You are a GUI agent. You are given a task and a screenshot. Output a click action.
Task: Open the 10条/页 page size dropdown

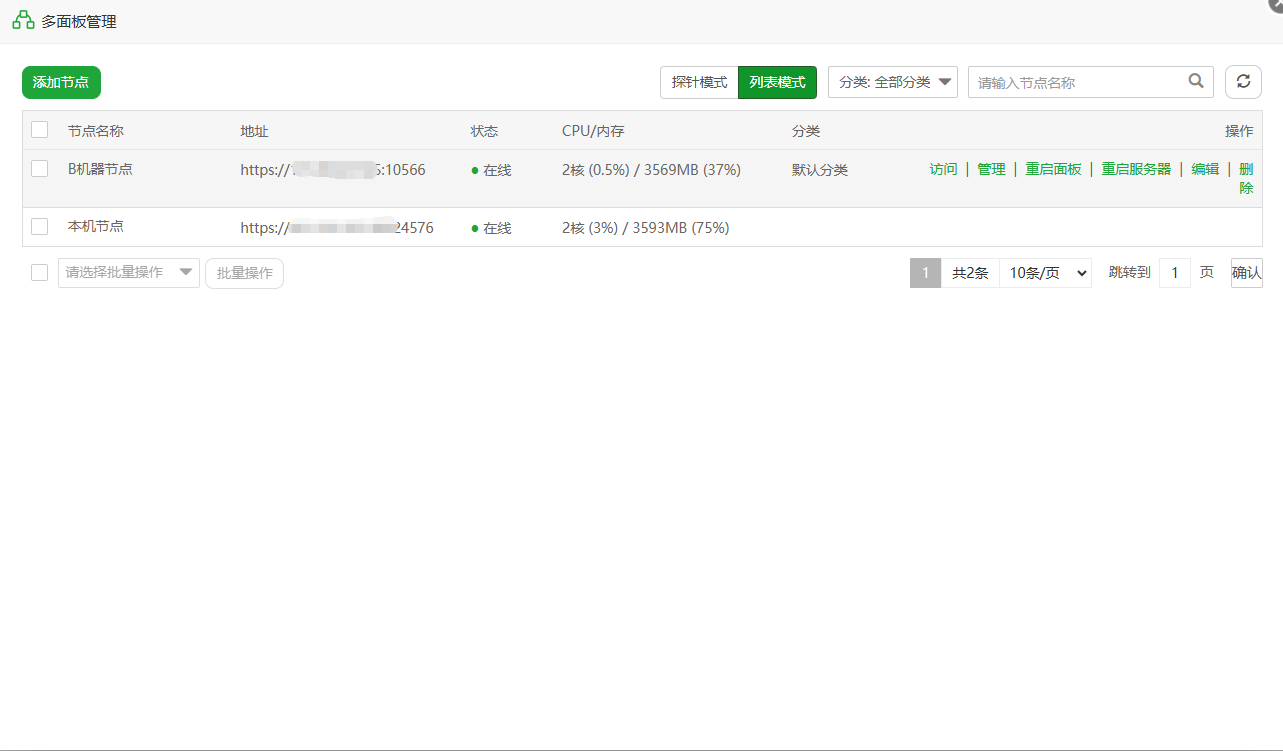point(1045,272)
